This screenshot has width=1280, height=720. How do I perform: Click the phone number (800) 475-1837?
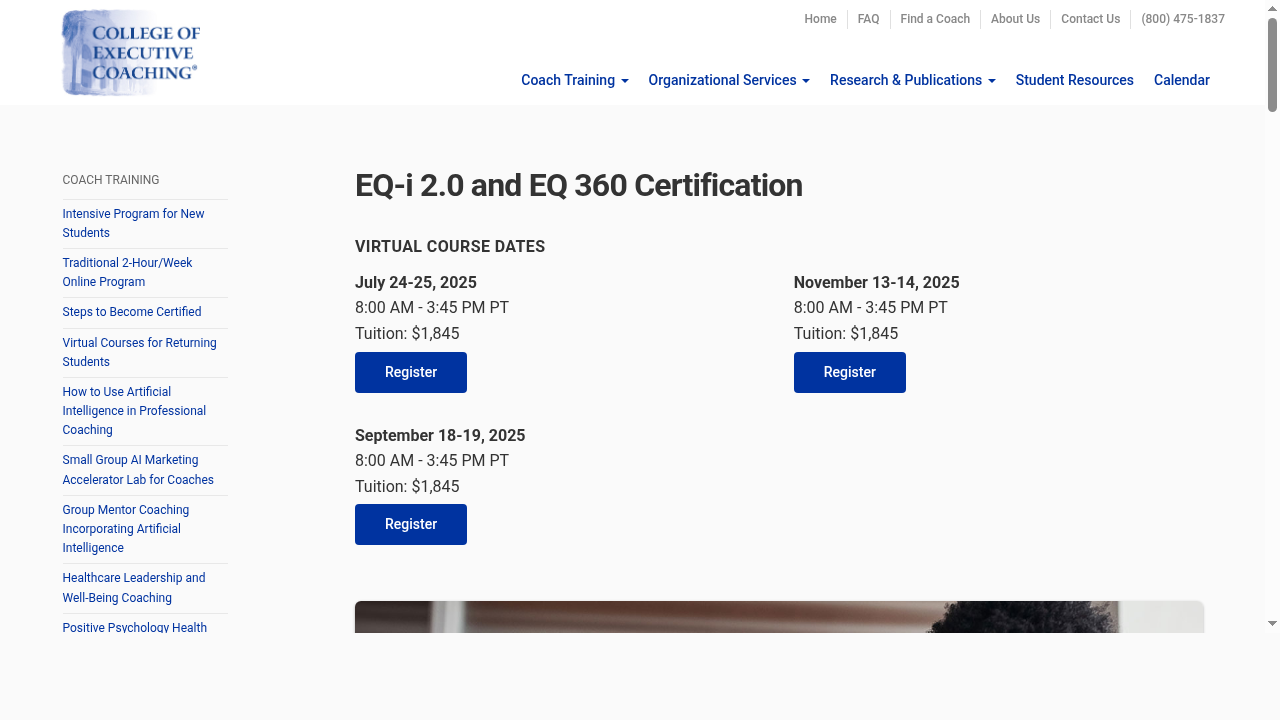click(1183, 19)
